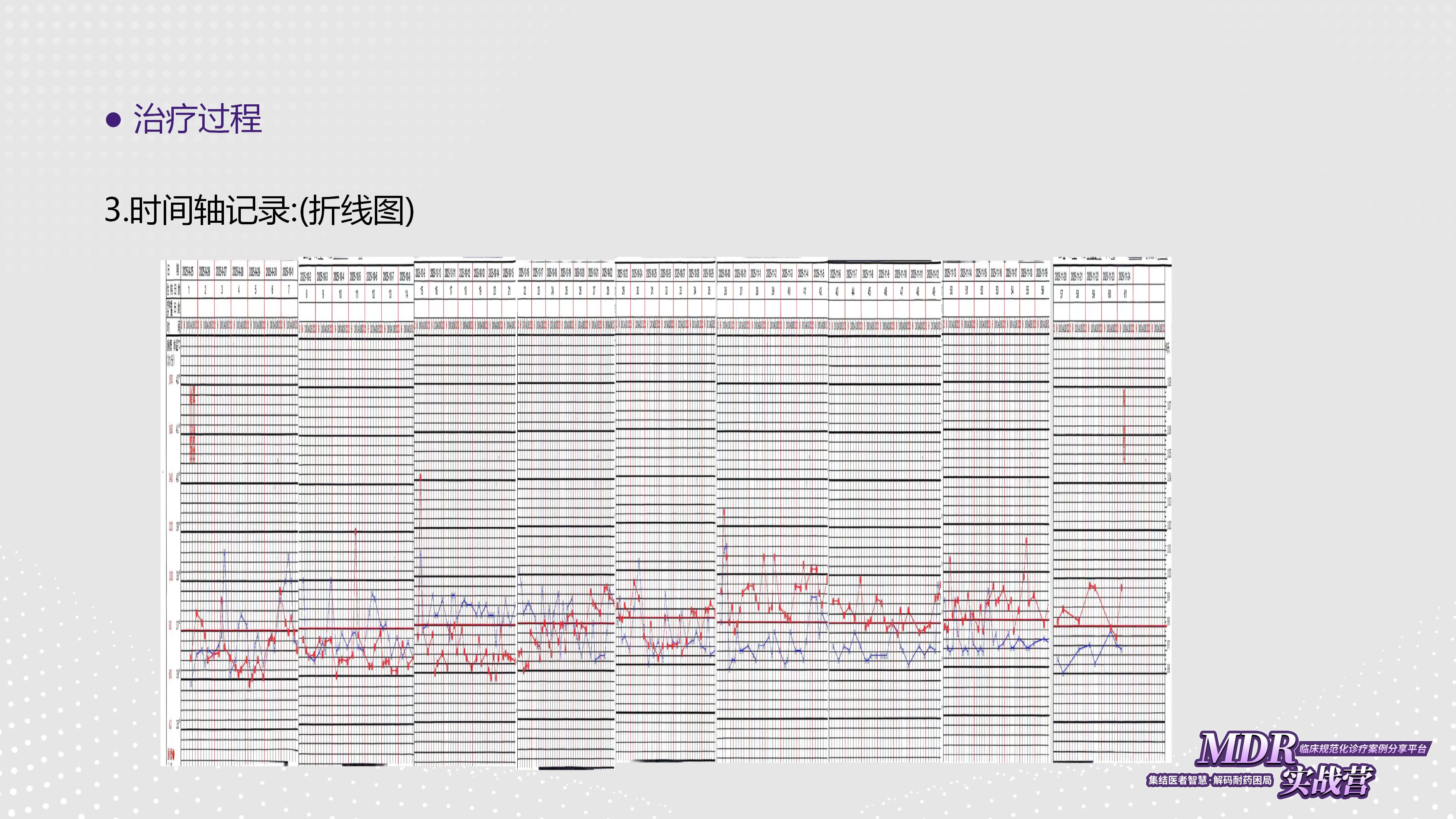The height and width of the screenshot is (819, 1456).
Task: Click the 集结医者智慧·解码耐药困局 tagline
Action: point(1210,780)
